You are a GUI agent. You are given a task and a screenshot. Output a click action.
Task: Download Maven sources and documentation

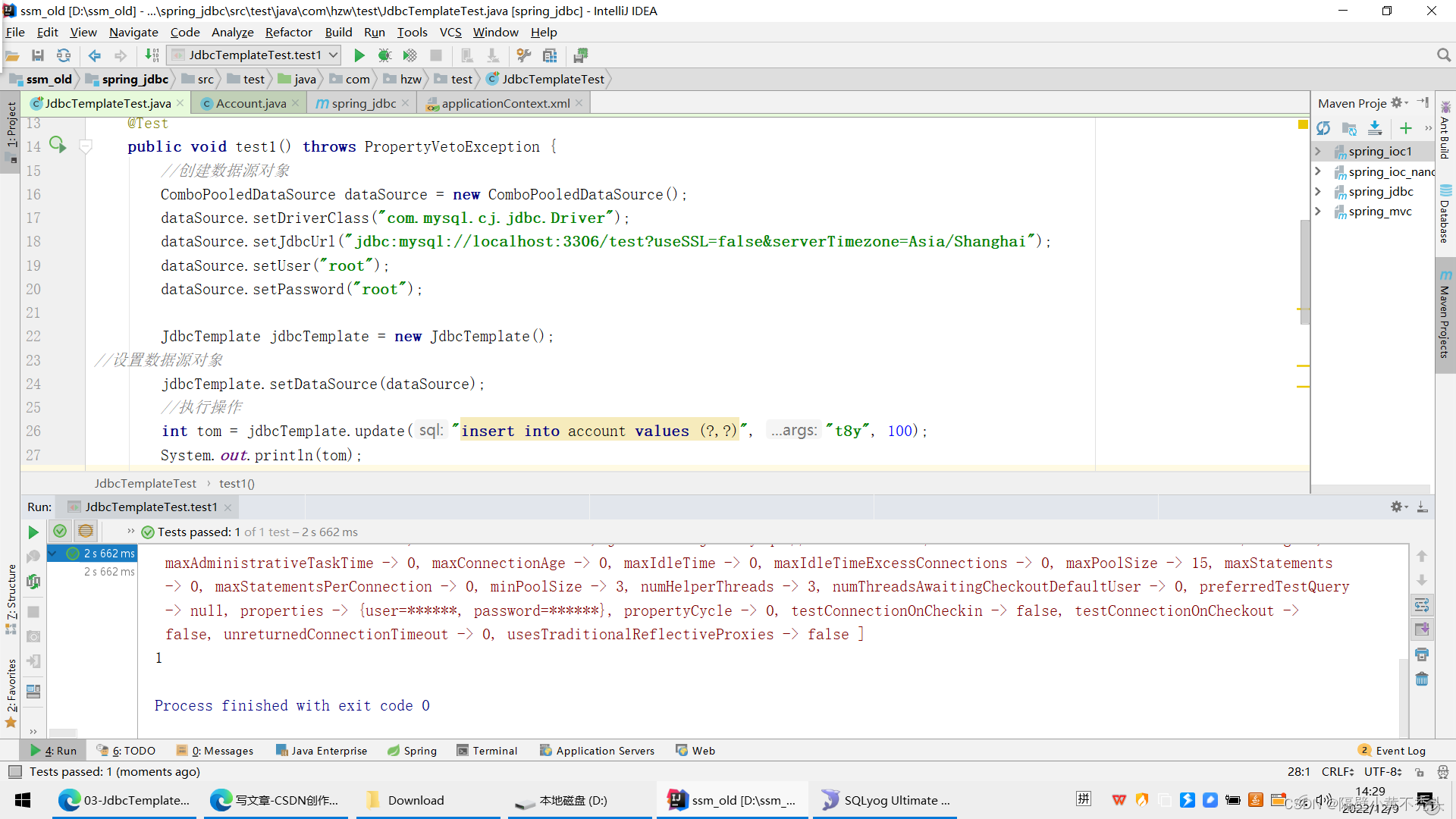pos(1375,129)
